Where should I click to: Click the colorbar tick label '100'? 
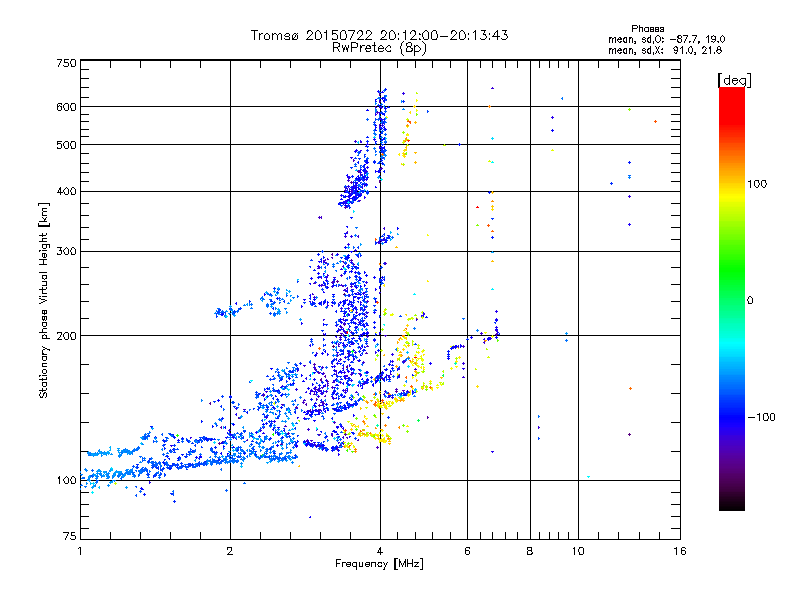[757, 184]
